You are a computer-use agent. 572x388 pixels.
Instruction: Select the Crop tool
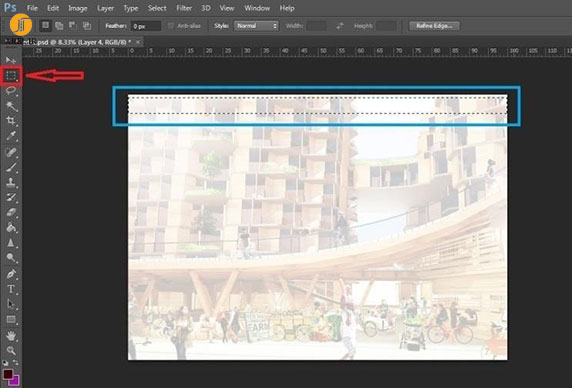coord(11,120)
